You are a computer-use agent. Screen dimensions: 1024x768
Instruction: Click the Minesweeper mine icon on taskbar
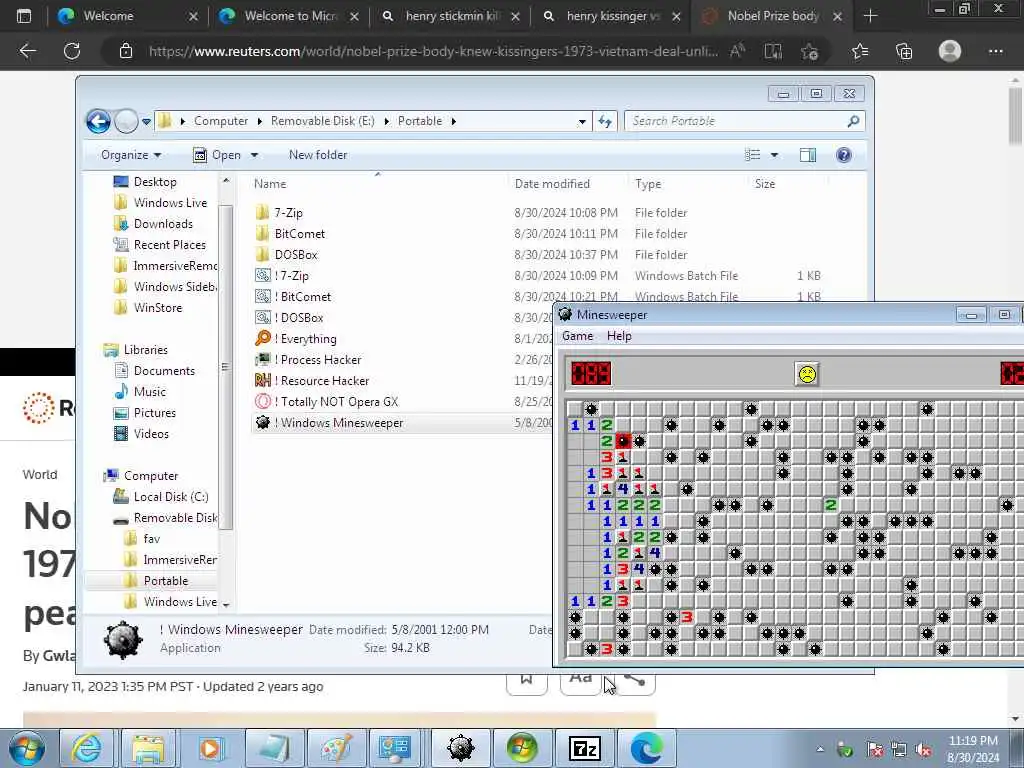(461, 748)
